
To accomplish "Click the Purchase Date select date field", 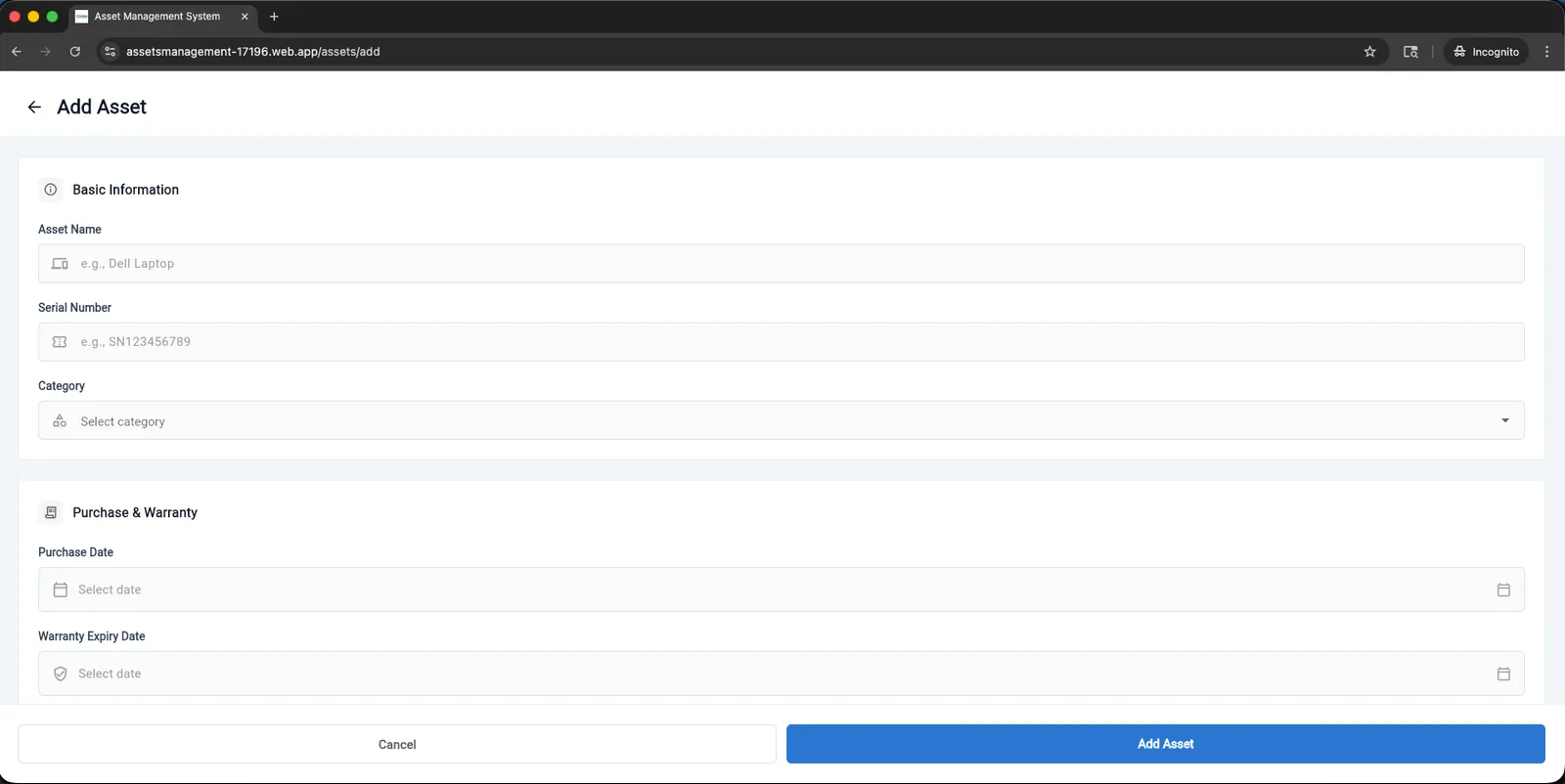I will 782,589.
